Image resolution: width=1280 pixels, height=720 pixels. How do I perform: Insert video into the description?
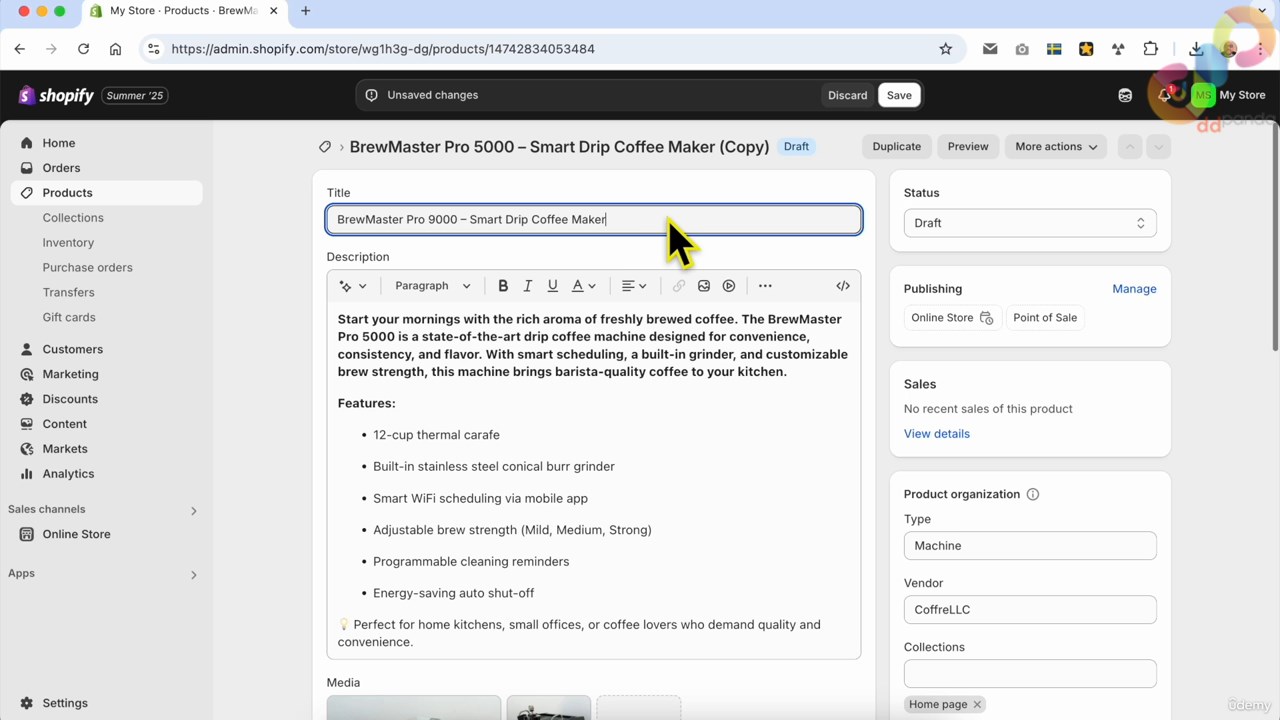pyautogui.click(x=729, y=286)
